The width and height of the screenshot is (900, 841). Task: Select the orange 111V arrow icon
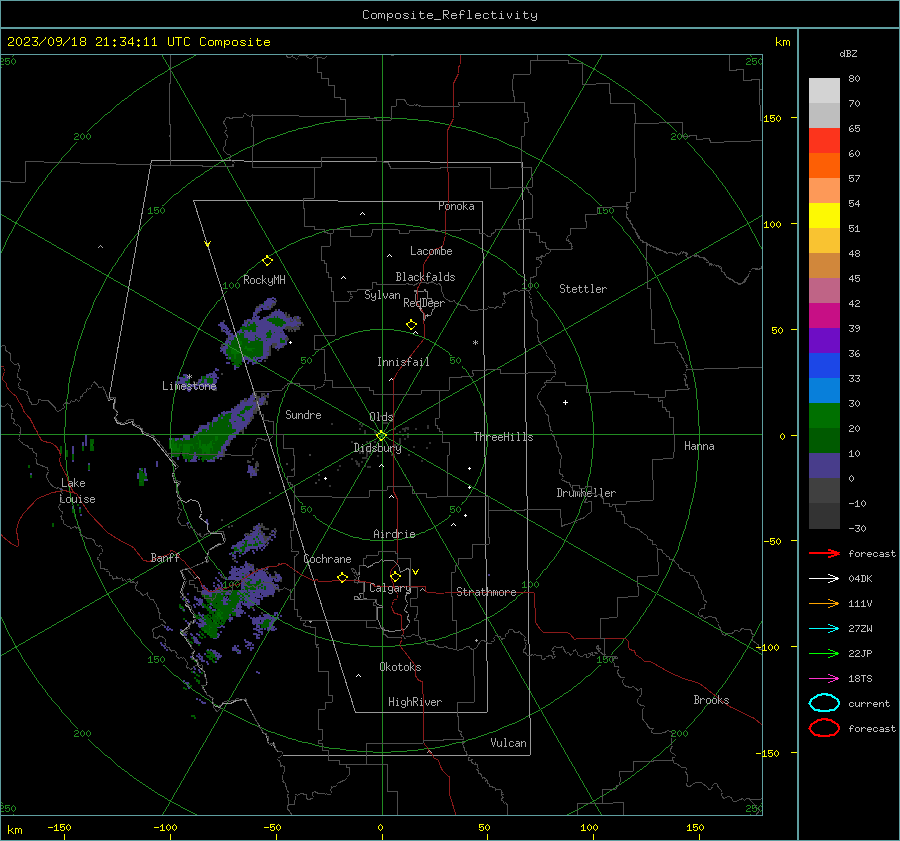pyautogui.click(x=824, y=603)
